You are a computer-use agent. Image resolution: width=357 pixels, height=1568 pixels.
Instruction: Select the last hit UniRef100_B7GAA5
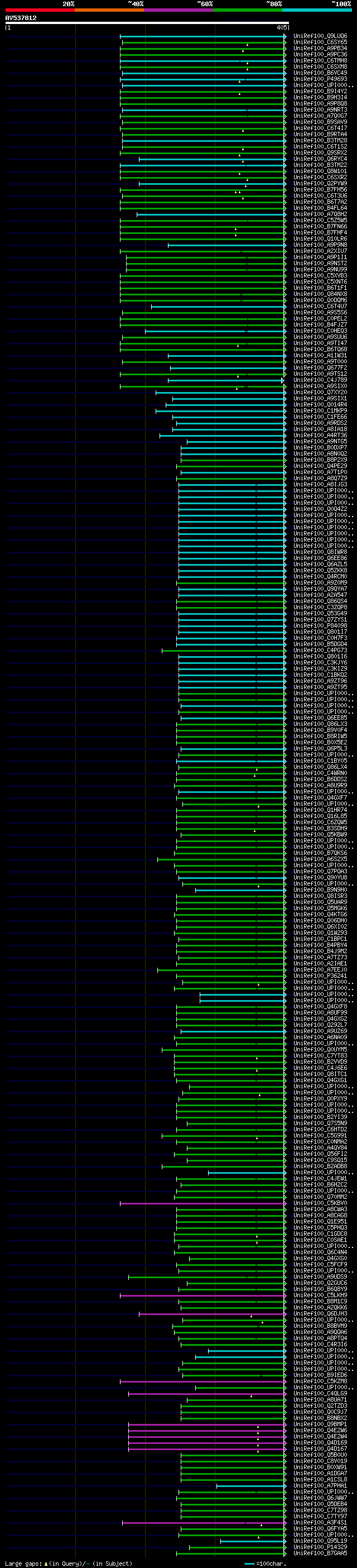coord(321,1553)
